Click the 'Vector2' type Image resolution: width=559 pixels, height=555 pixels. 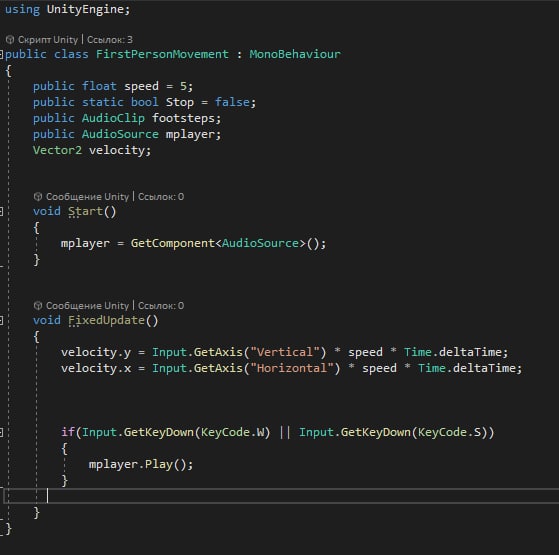57,150
